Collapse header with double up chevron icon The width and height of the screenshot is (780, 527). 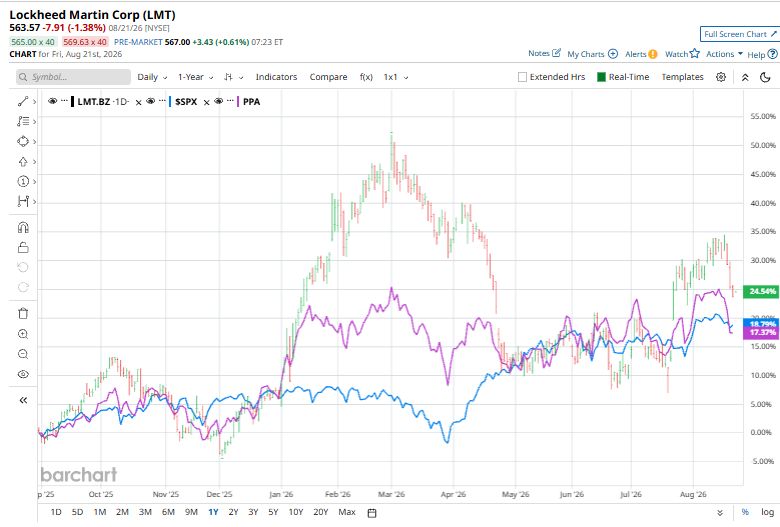(745, 77)
